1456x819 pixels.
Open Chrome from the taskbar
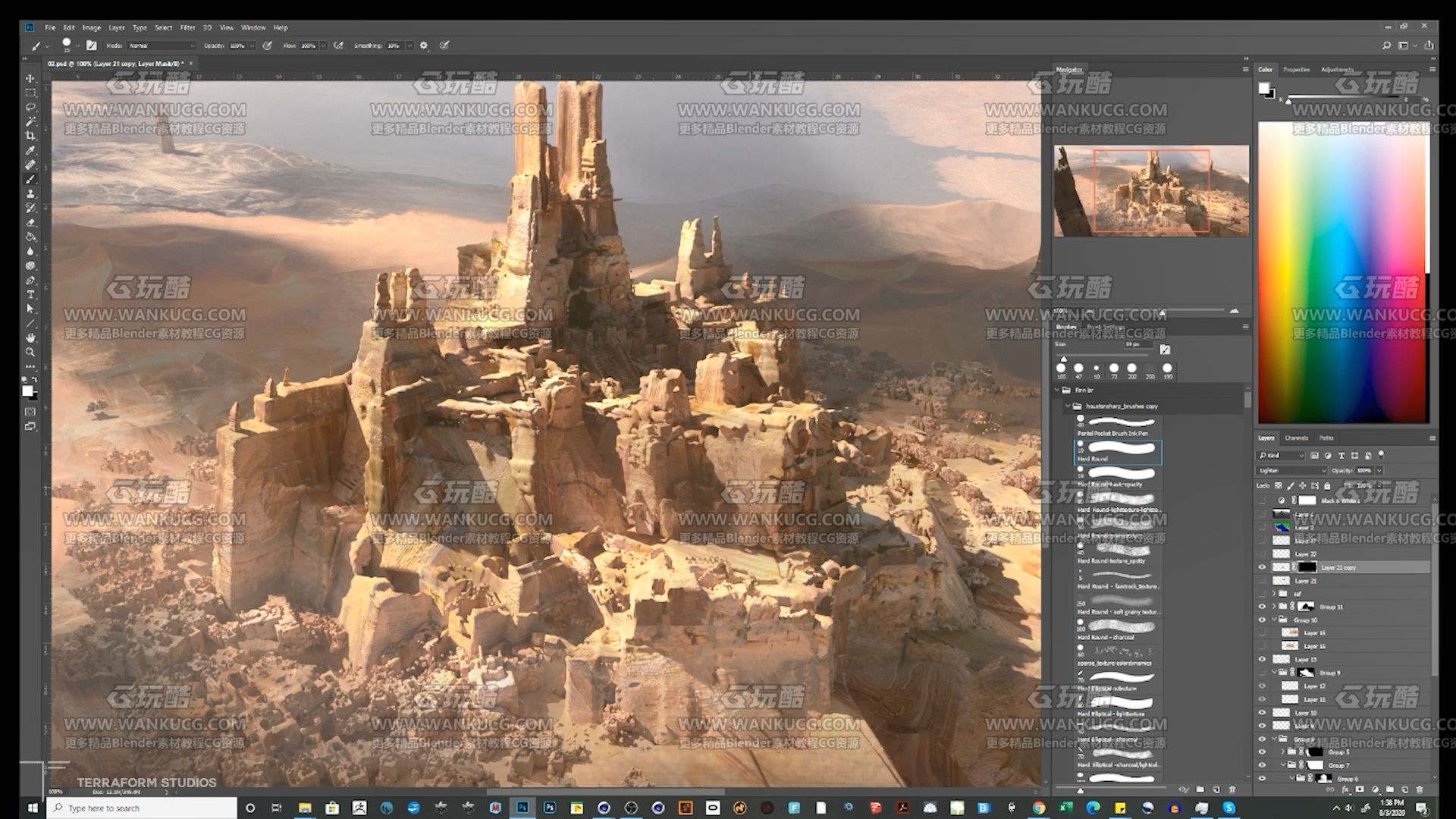[x=1038, y=808]
